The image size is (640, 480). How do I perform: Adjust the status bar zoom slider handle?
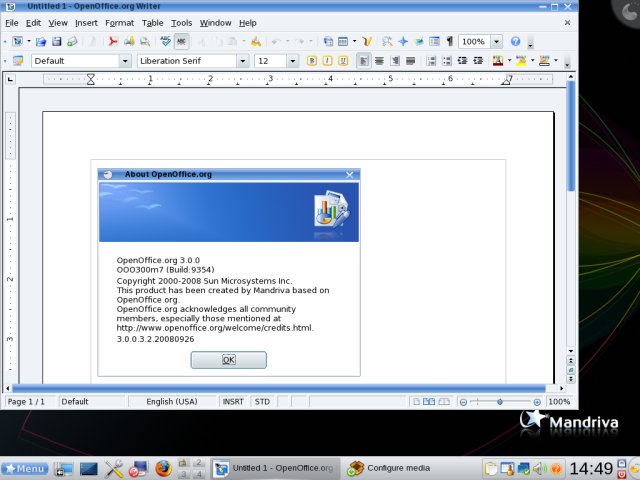click(500, 402)
